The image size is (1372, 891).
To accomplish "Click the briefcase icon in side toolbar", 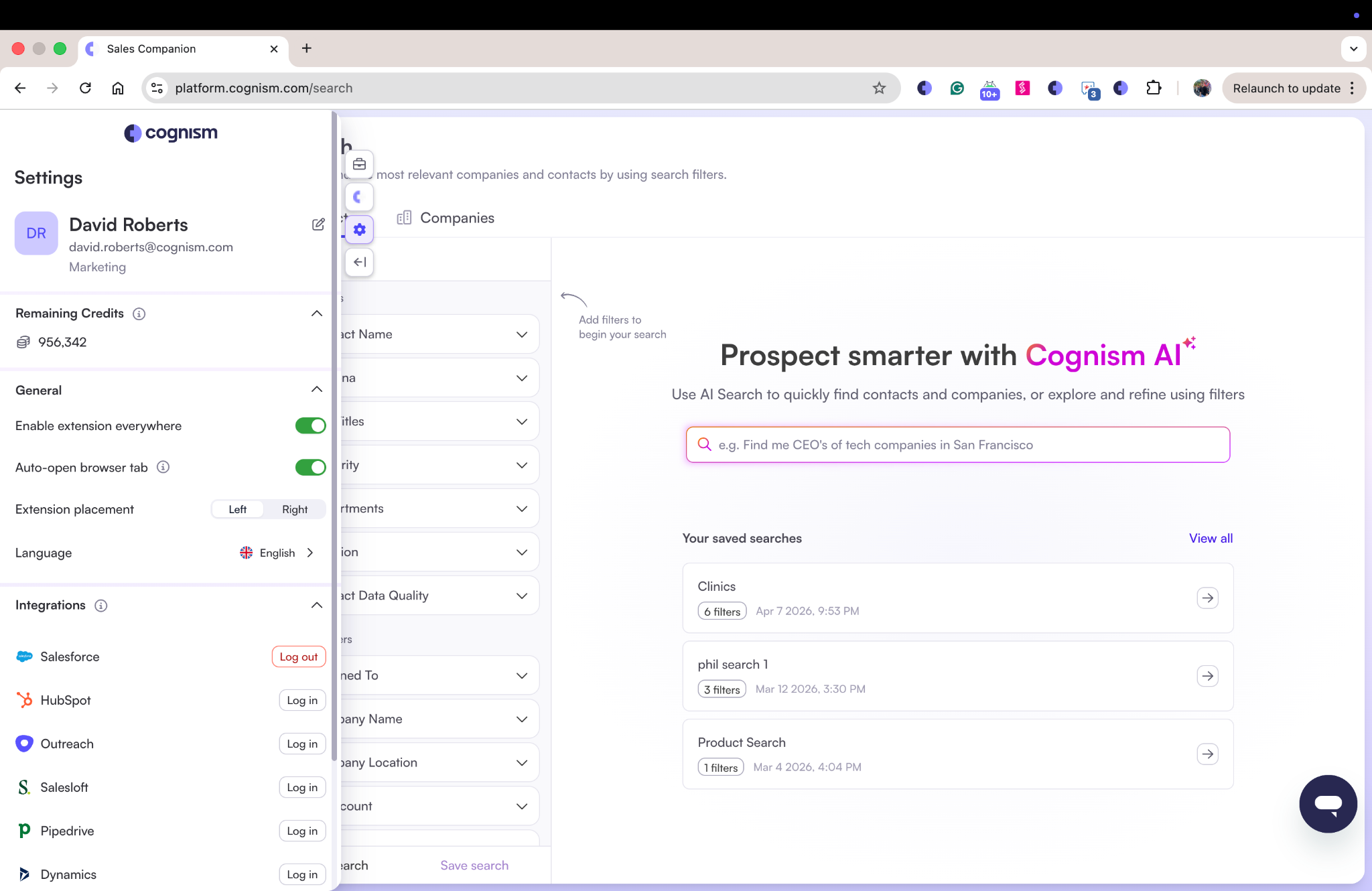I will [x=360, y=164].
